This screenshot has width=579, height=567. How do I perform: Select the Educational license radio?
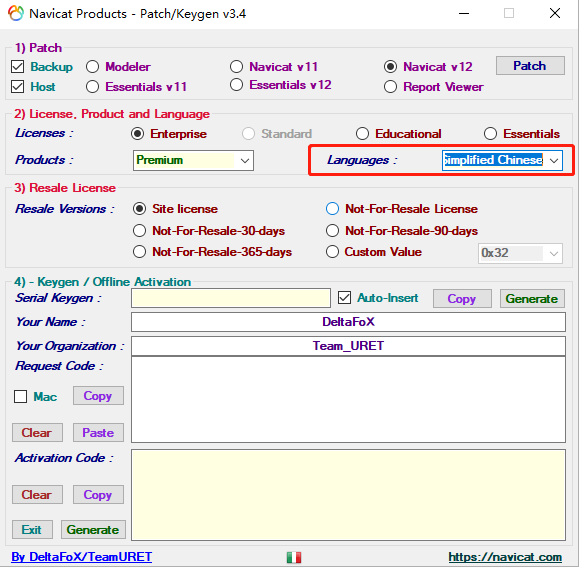(362, 134)
